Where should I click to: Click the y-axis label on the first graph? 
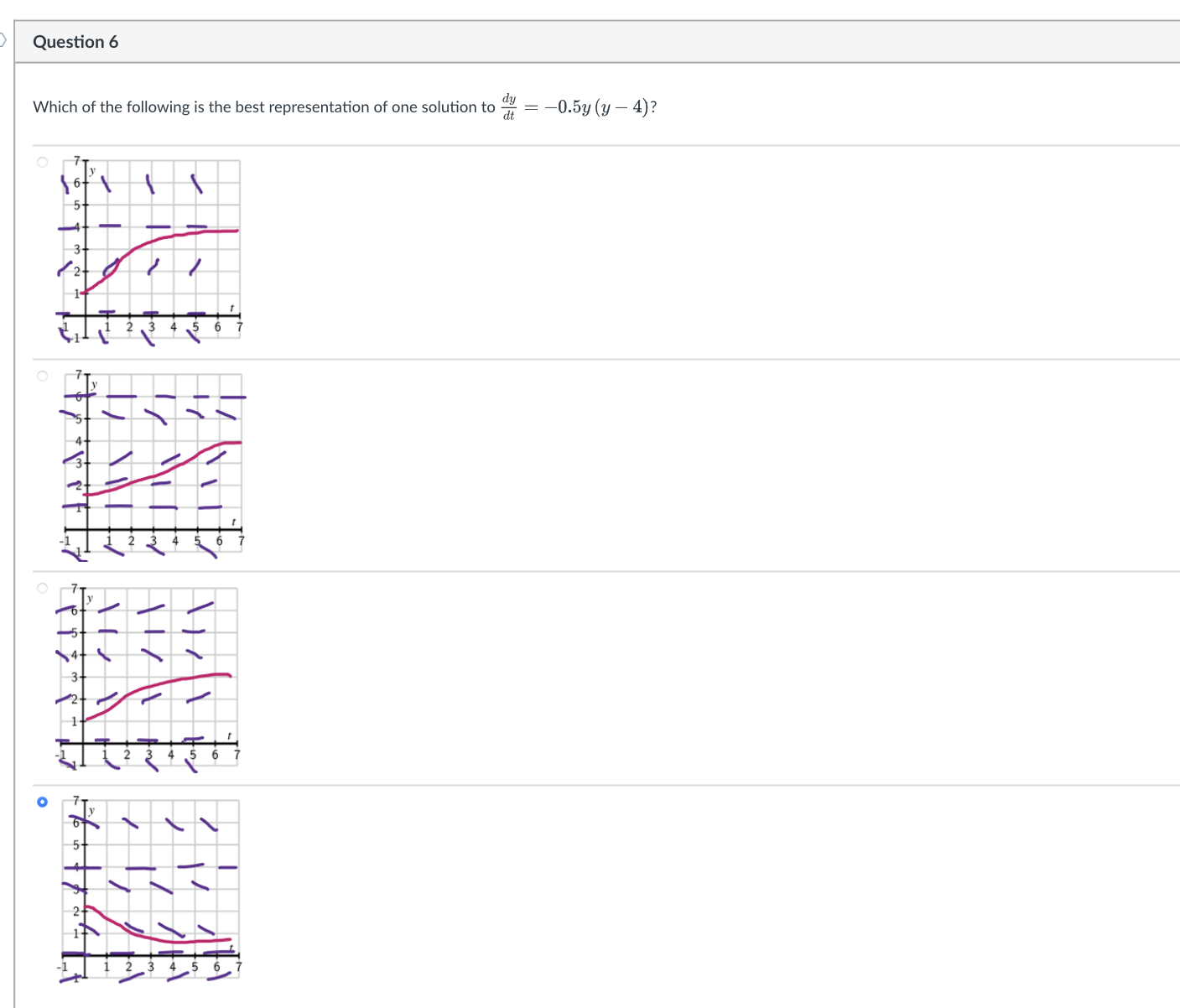(x=92, y=171)
